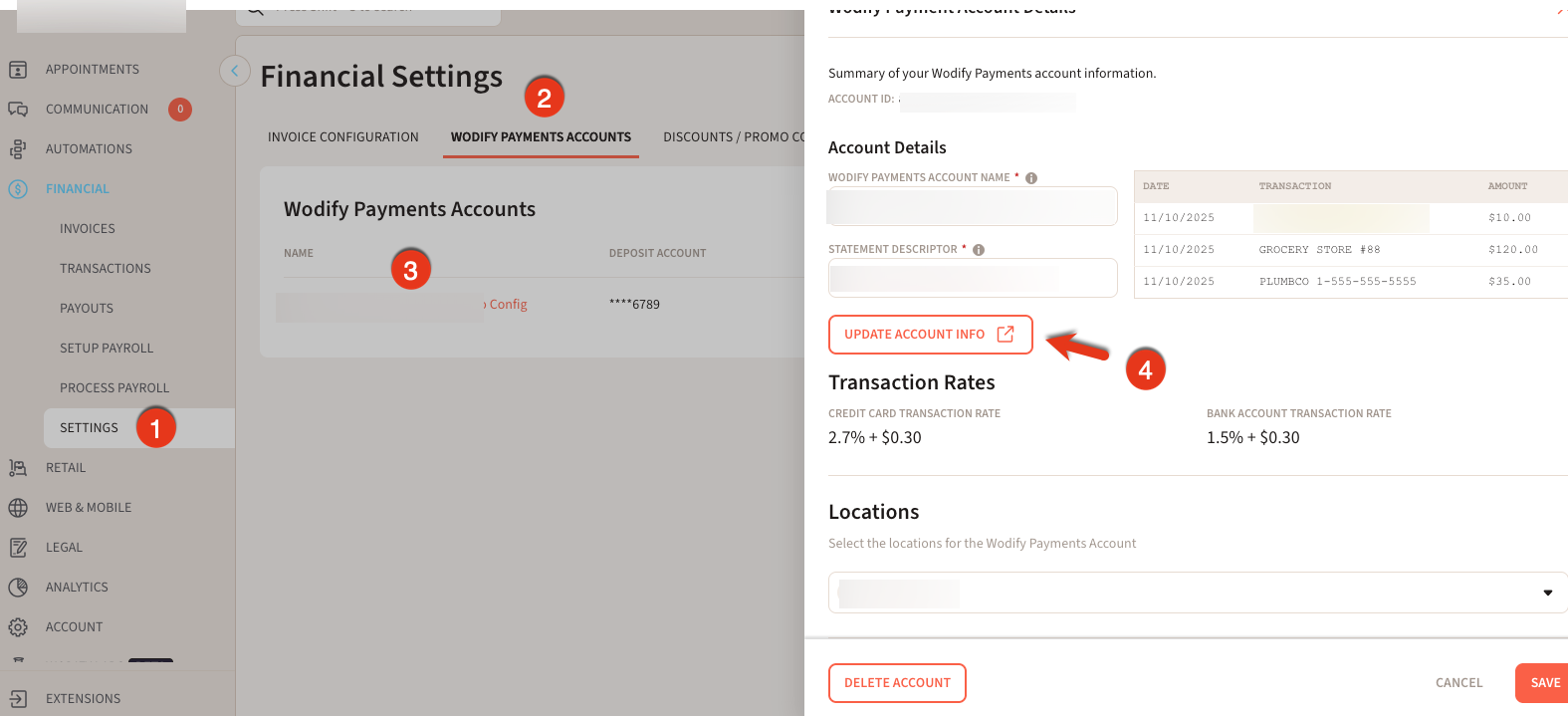
Task: Click the Update Account Info button
Action: tap(930, 335)
